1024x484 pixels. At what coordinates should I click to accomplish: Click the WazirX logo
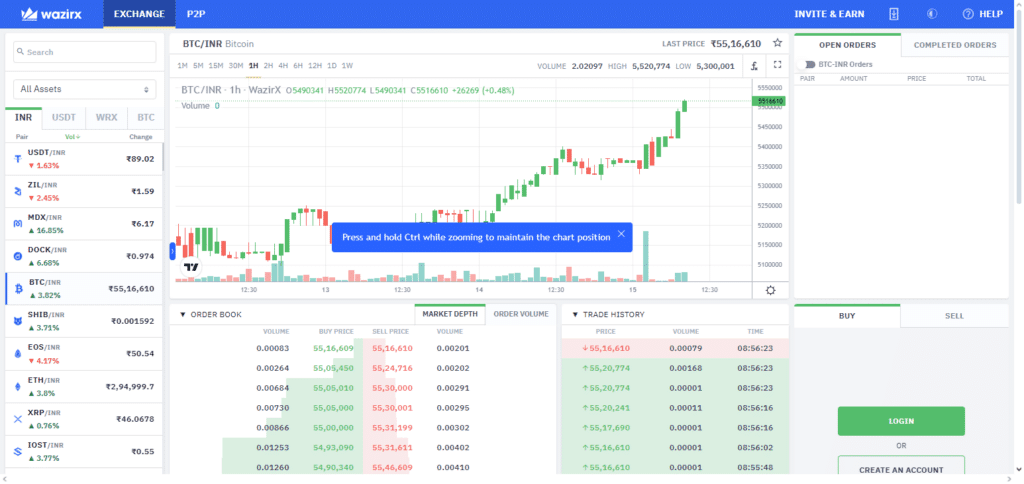click(52, 14)
